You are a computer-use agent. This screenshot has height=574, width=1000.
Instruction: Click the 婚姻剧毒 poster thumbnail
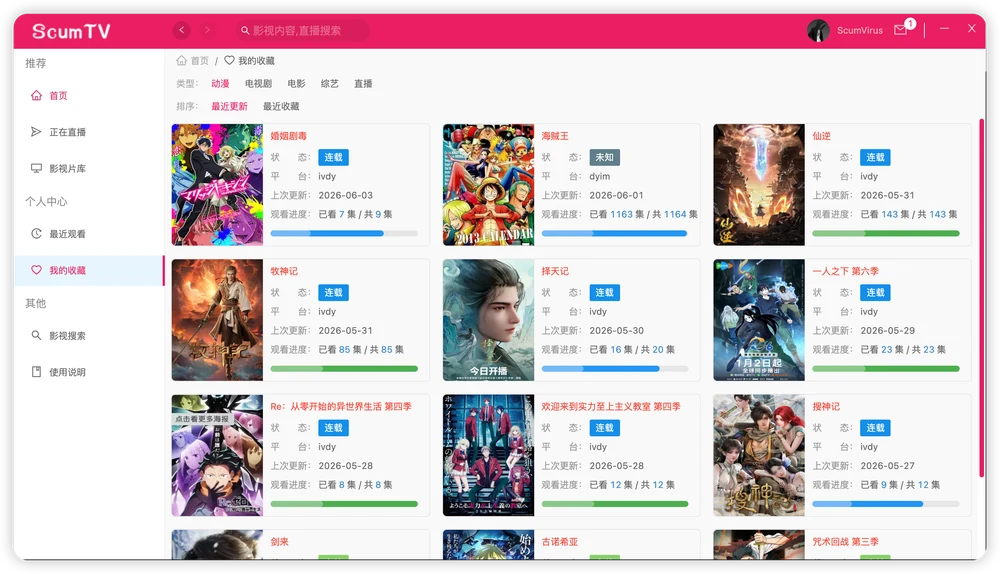pyautogui.click(x=217, y=185)
